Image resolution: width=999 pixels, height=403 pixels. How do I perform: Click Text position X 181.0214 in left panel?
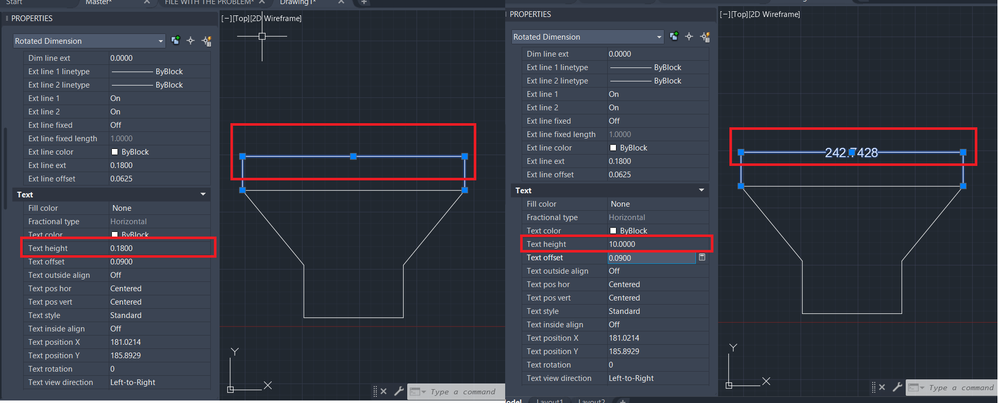125,343
